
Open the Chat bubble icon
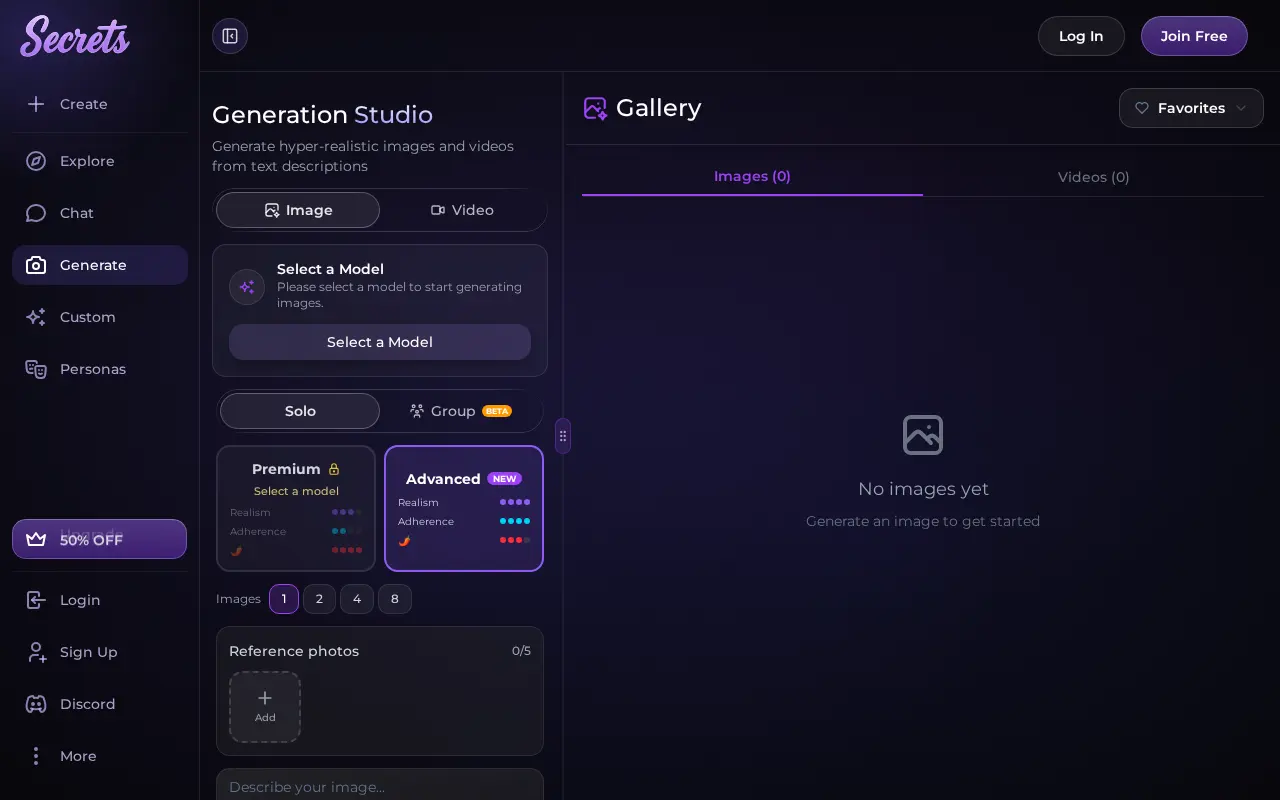click(36, 213)
